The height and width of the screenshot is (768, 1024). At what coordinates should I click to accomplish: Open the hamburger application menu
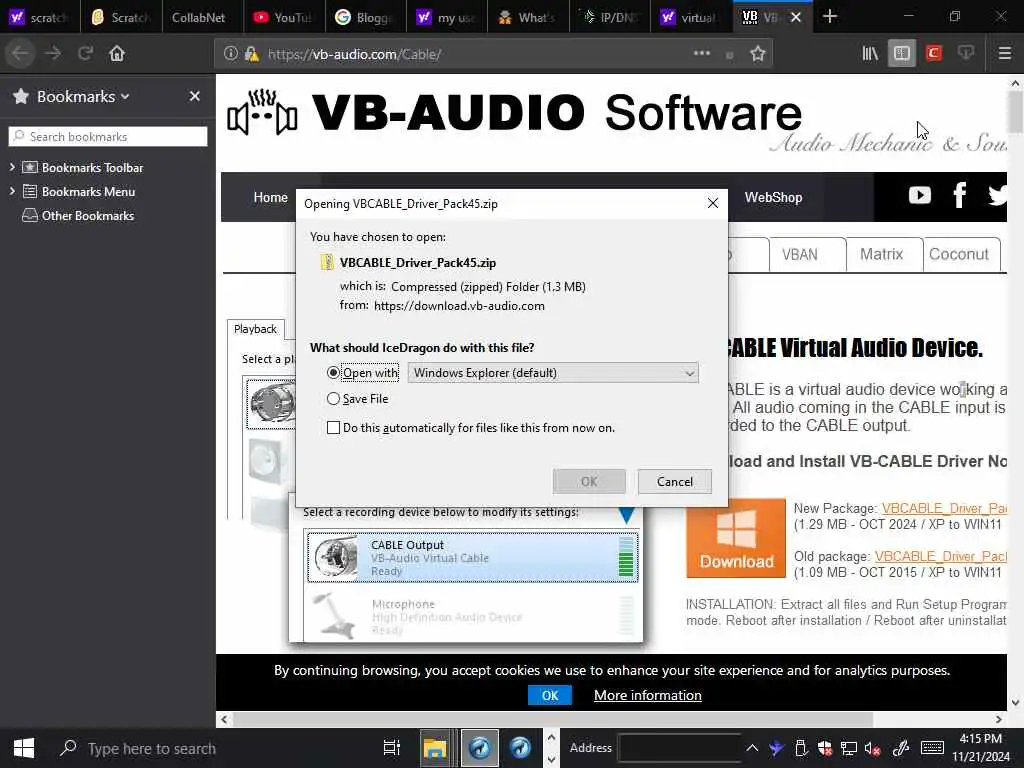pos(1005,54)
